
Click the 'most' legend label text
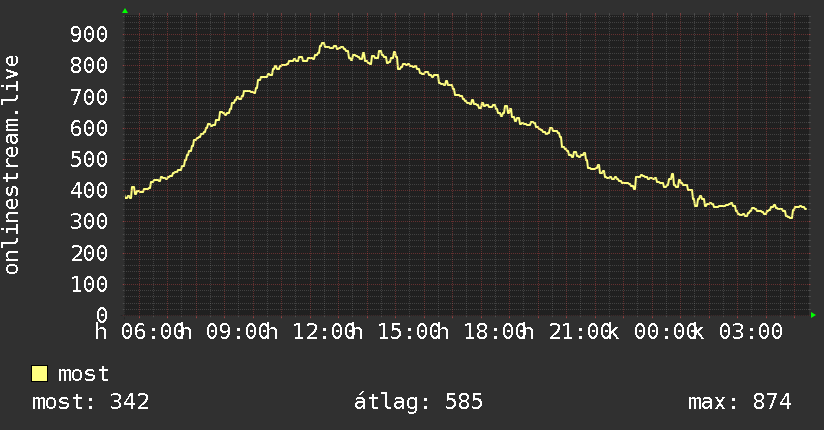pyautogui.click(x=83, y=374)
